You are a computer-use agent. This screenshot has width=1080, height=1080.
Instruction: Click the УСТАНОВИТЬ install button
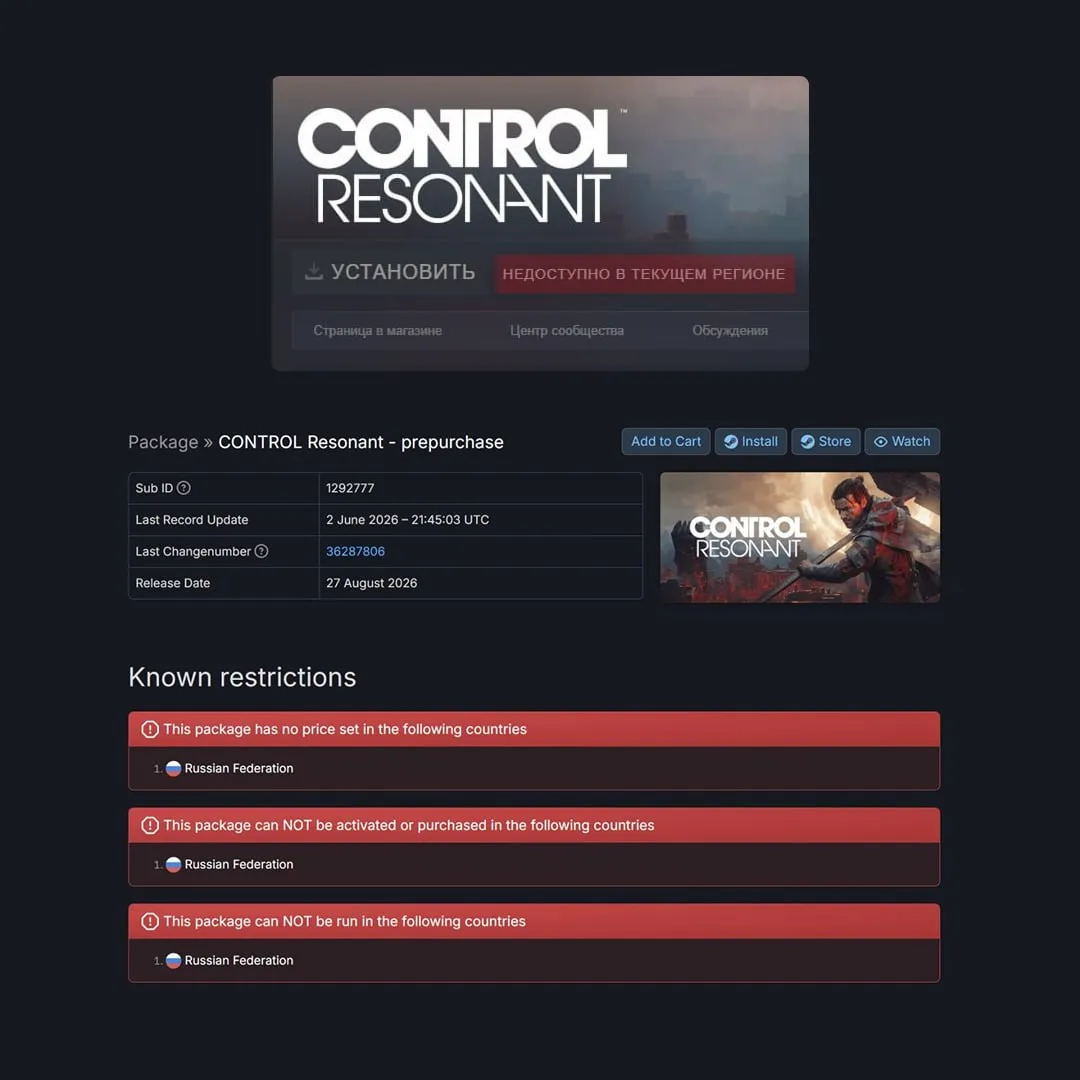390,272
